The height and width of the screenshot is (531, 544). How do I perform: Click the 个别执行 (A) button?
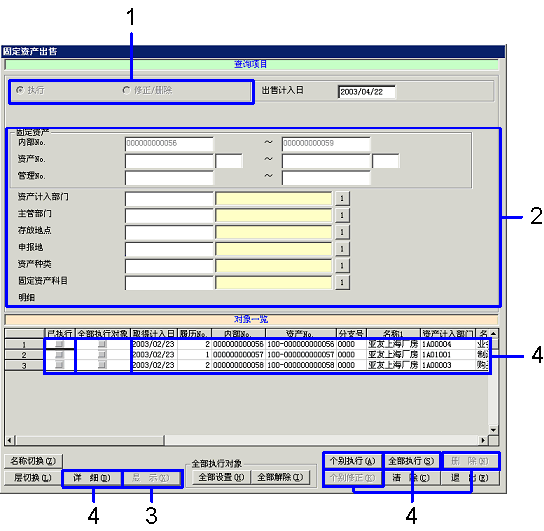[x=352, y=461]
